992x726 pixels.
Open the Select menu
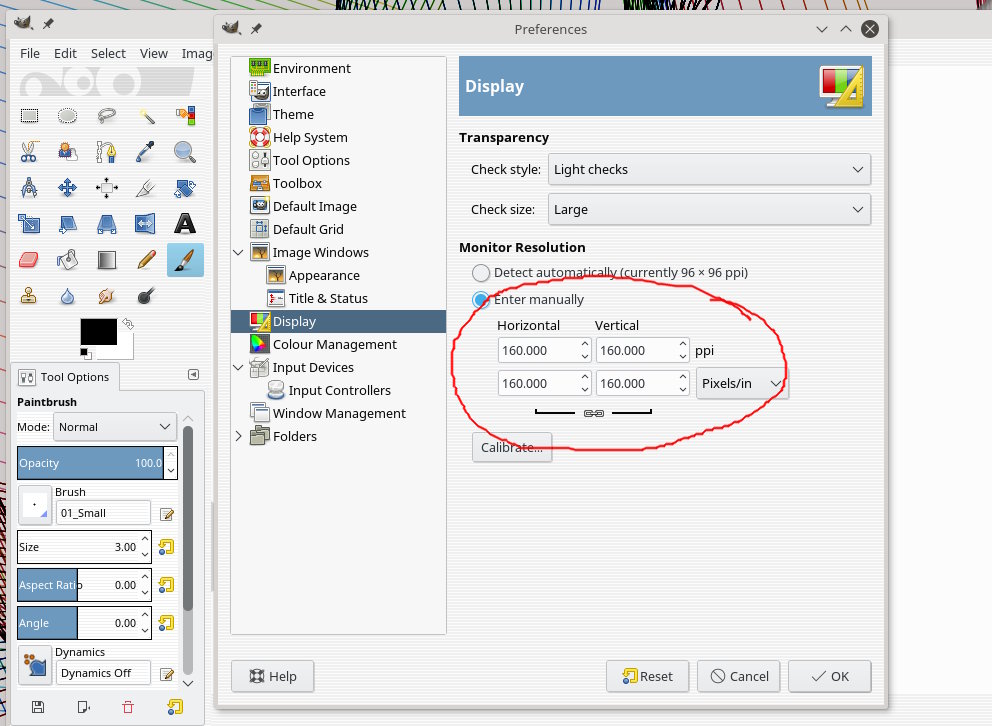pyautogui.click(x=108, y=54)
